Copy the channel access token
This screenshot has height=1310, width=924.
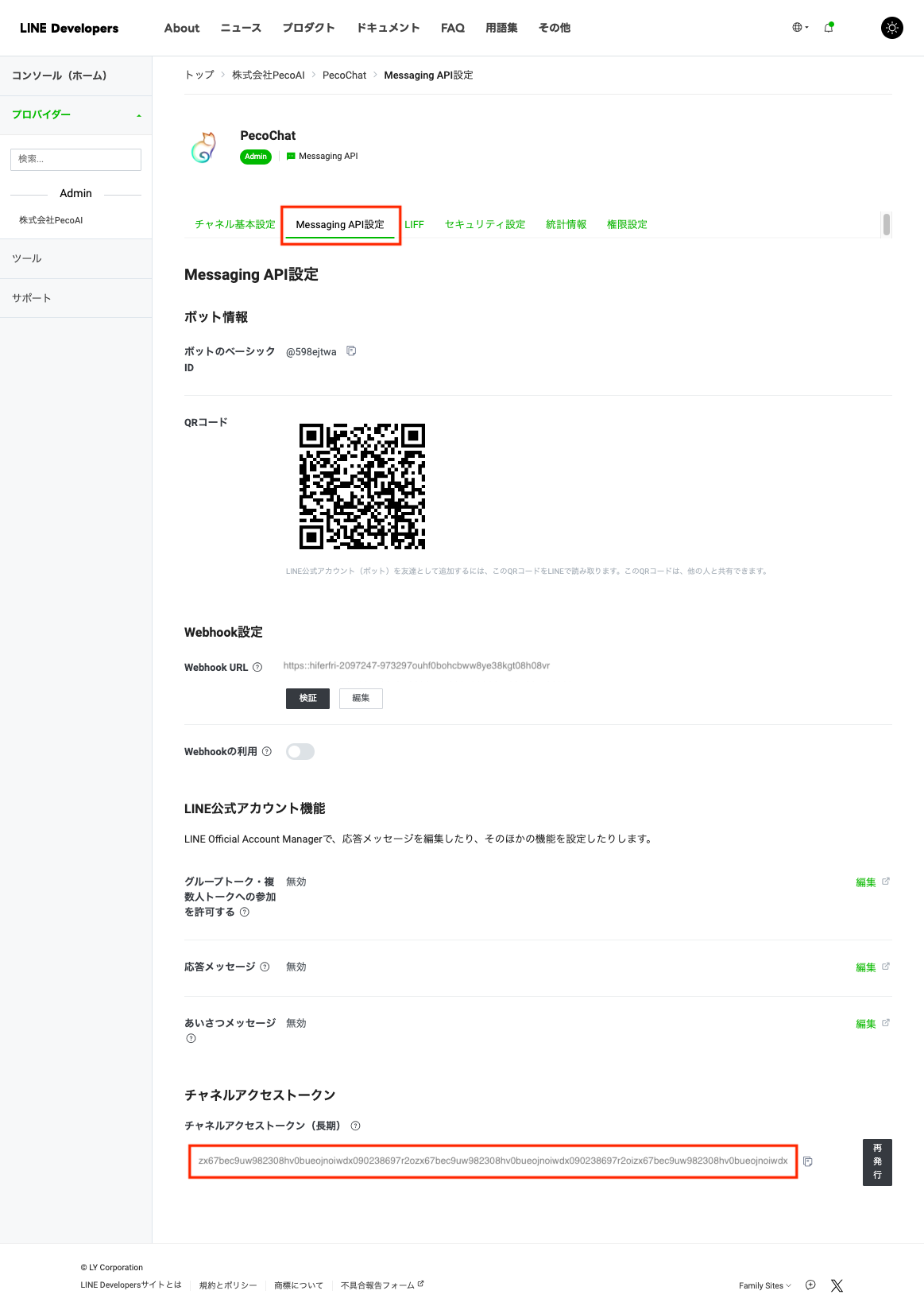pyautogui.click(x=807, y=1161)
